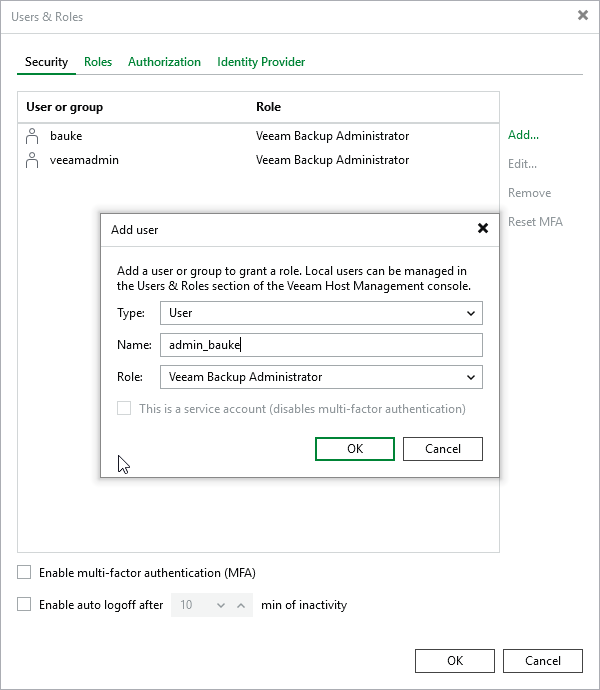Viewport: 600px width, 690px height.
Task: Switch to the Roles tab
Action: coord(98,62)
